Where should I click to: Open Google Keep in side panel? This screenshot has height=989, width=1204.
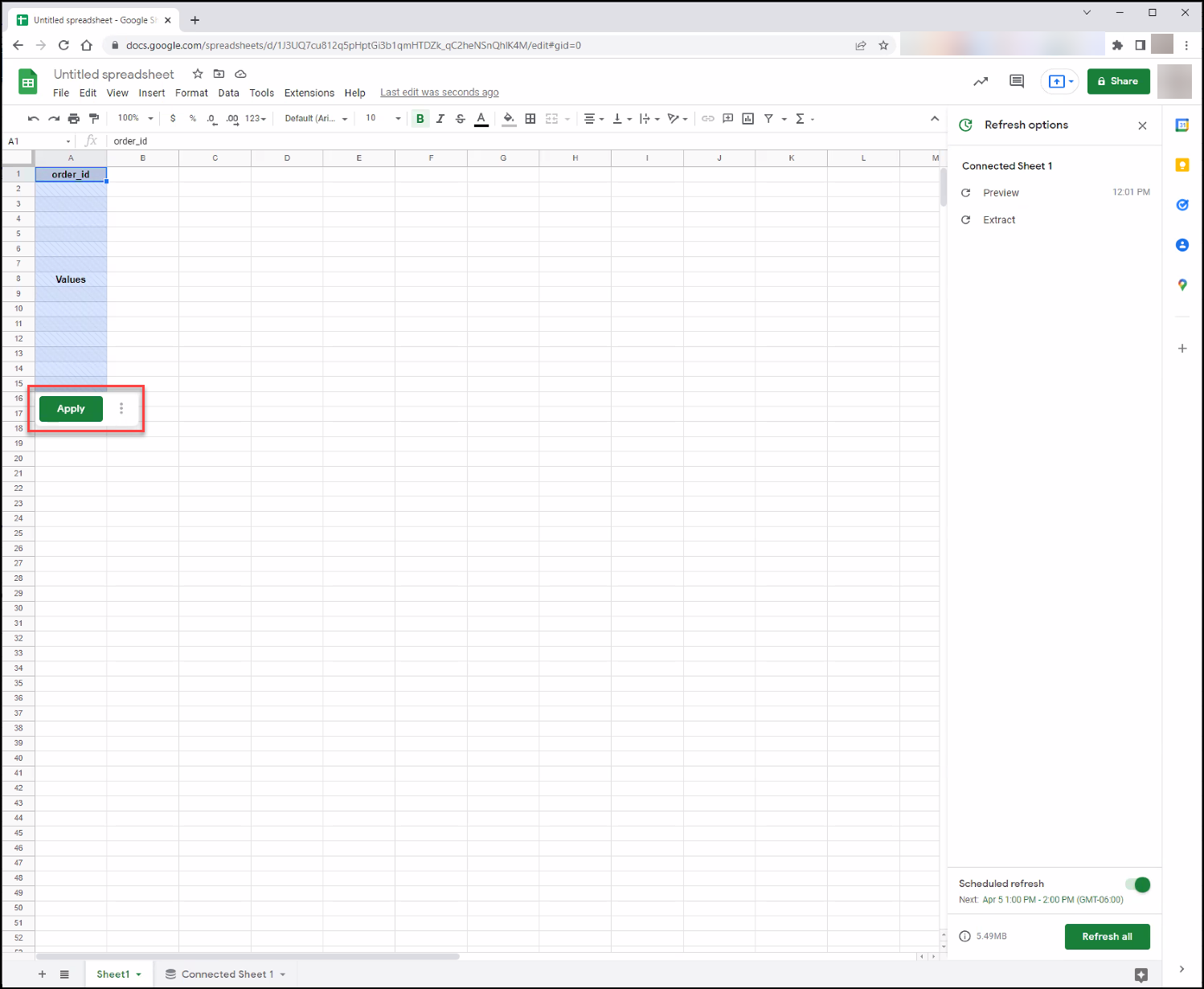point(1182,165)
